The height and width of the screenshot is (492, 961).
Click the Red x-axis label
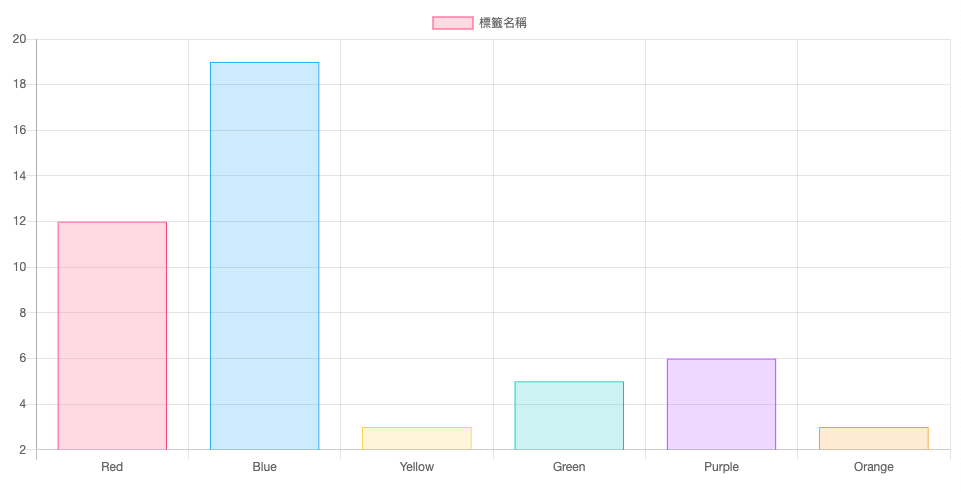coord(112,467)
